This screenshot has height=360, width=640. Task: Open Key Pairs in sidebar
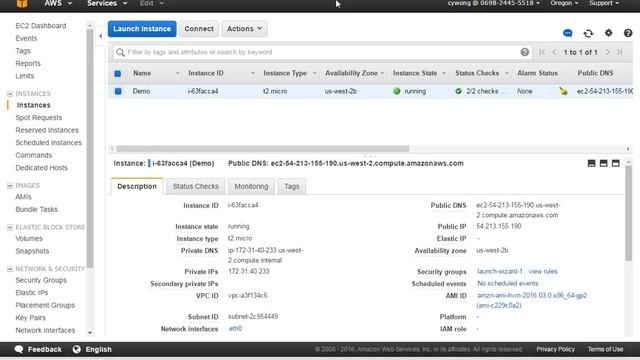30,318
